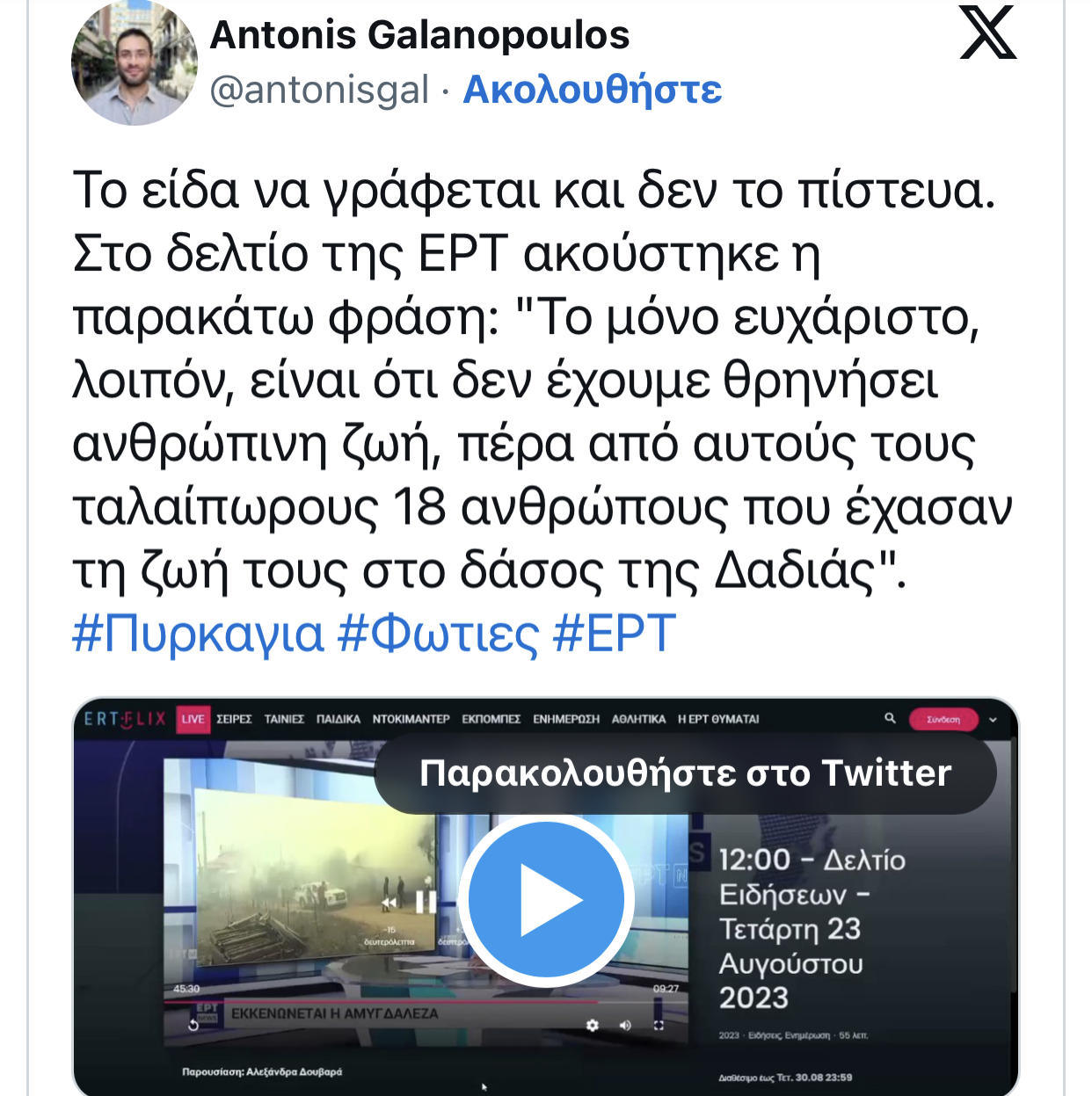Open the video settings gear icon
Viewport: 1092px width, 1096px height.
(593, 1025)
